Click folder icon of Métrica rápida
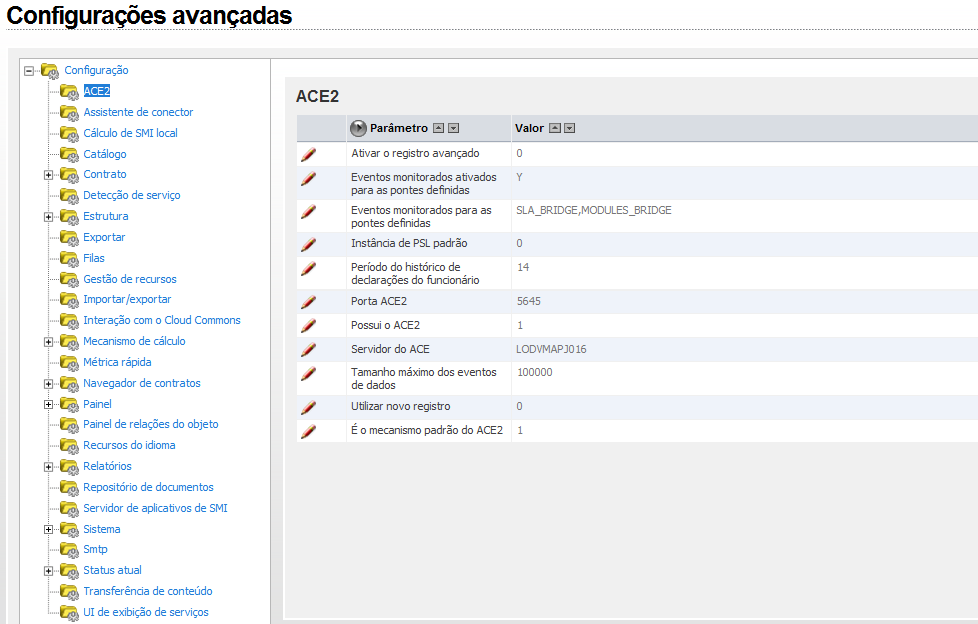This screenshot has height=624, width=978. 69,363
